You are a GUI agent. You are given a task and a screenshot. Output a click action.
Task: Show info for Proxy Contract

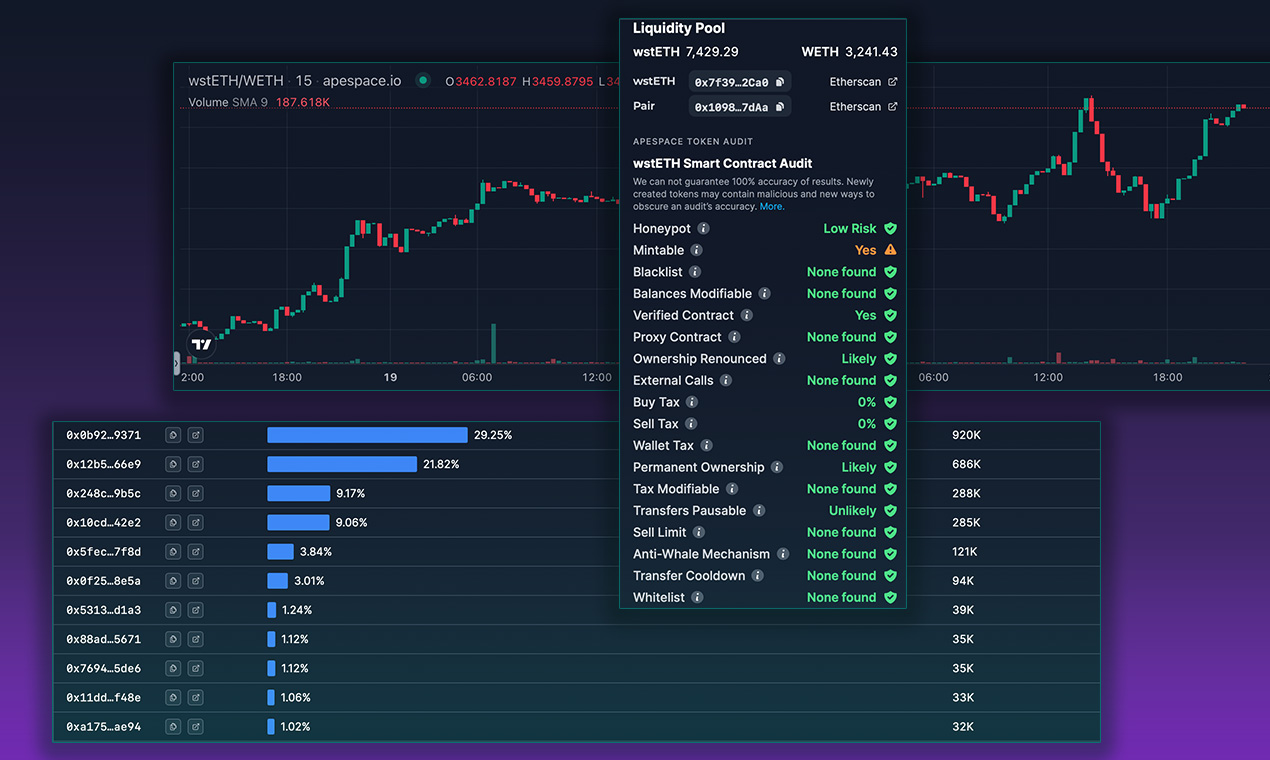tap(734, 337)
